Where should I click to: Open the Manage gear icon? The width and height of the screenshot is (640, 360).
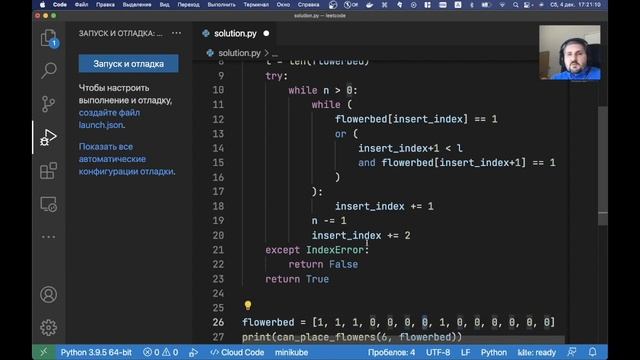(48, 327)
